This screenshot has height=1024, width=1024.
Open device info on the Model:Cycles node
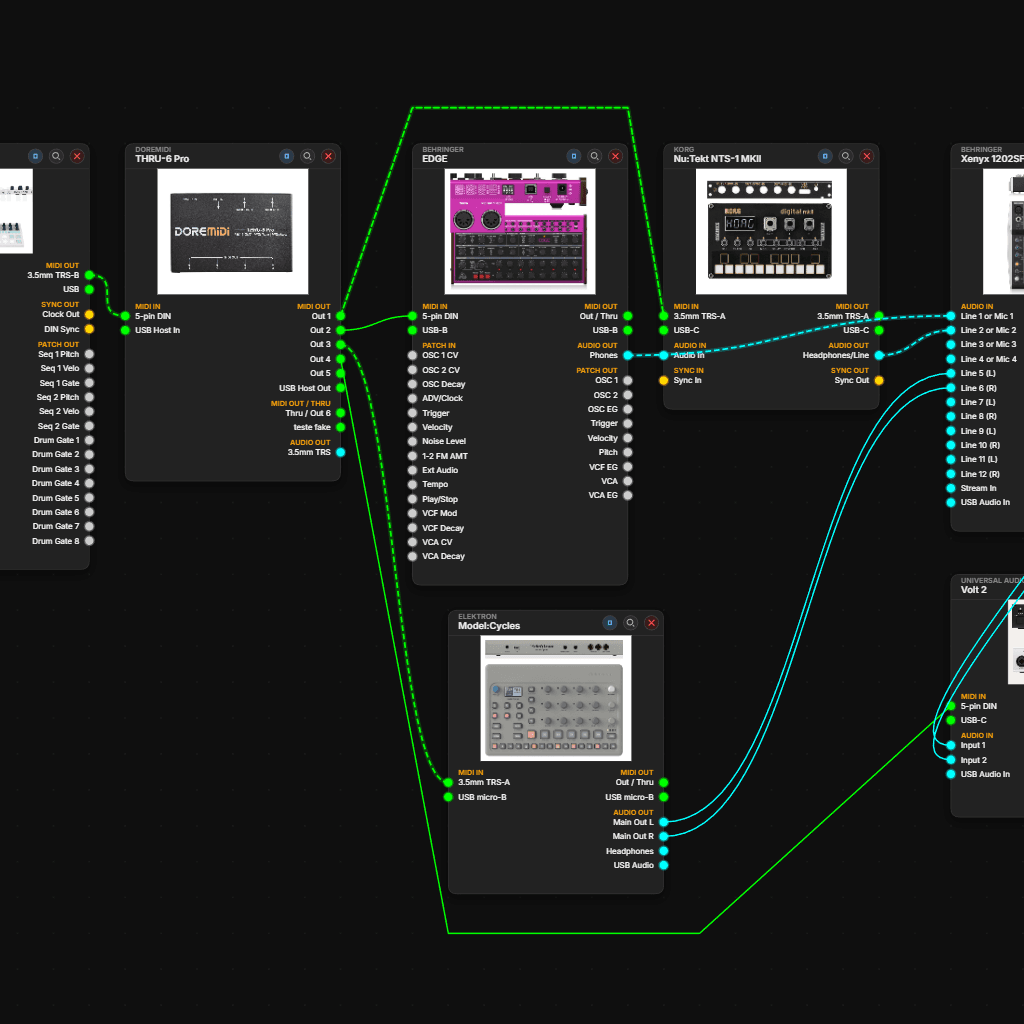(x=609, y=622)
